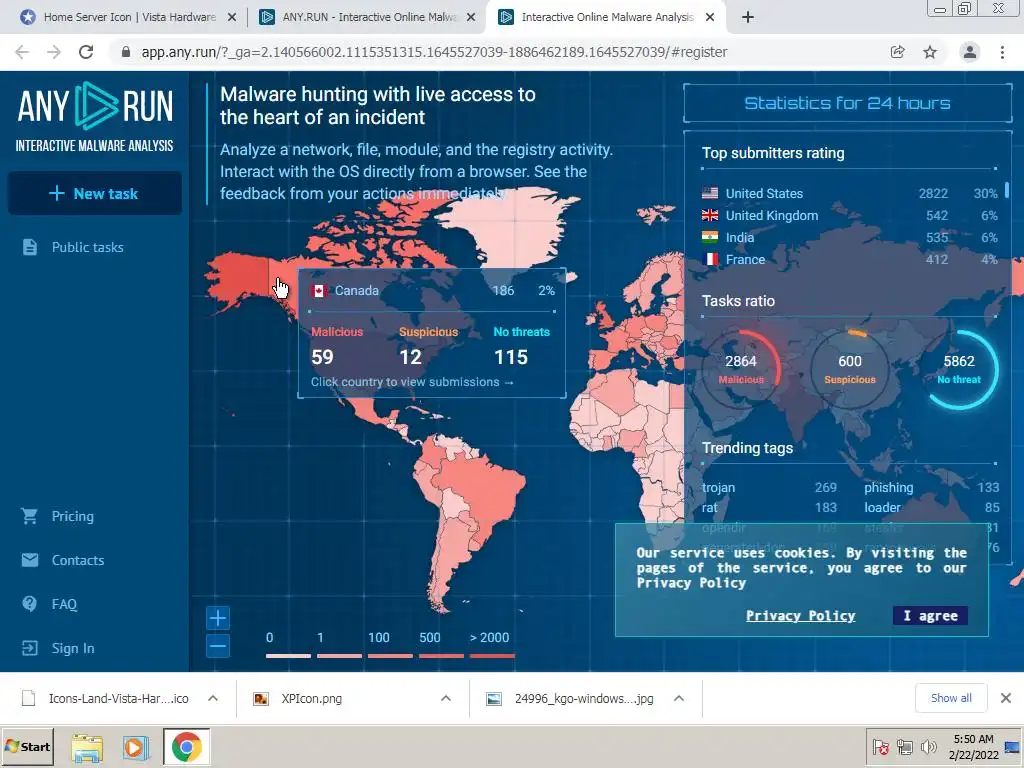1024x768 pixels.
Task: Click the Contacts envelope icon
Action: (29, 560)
